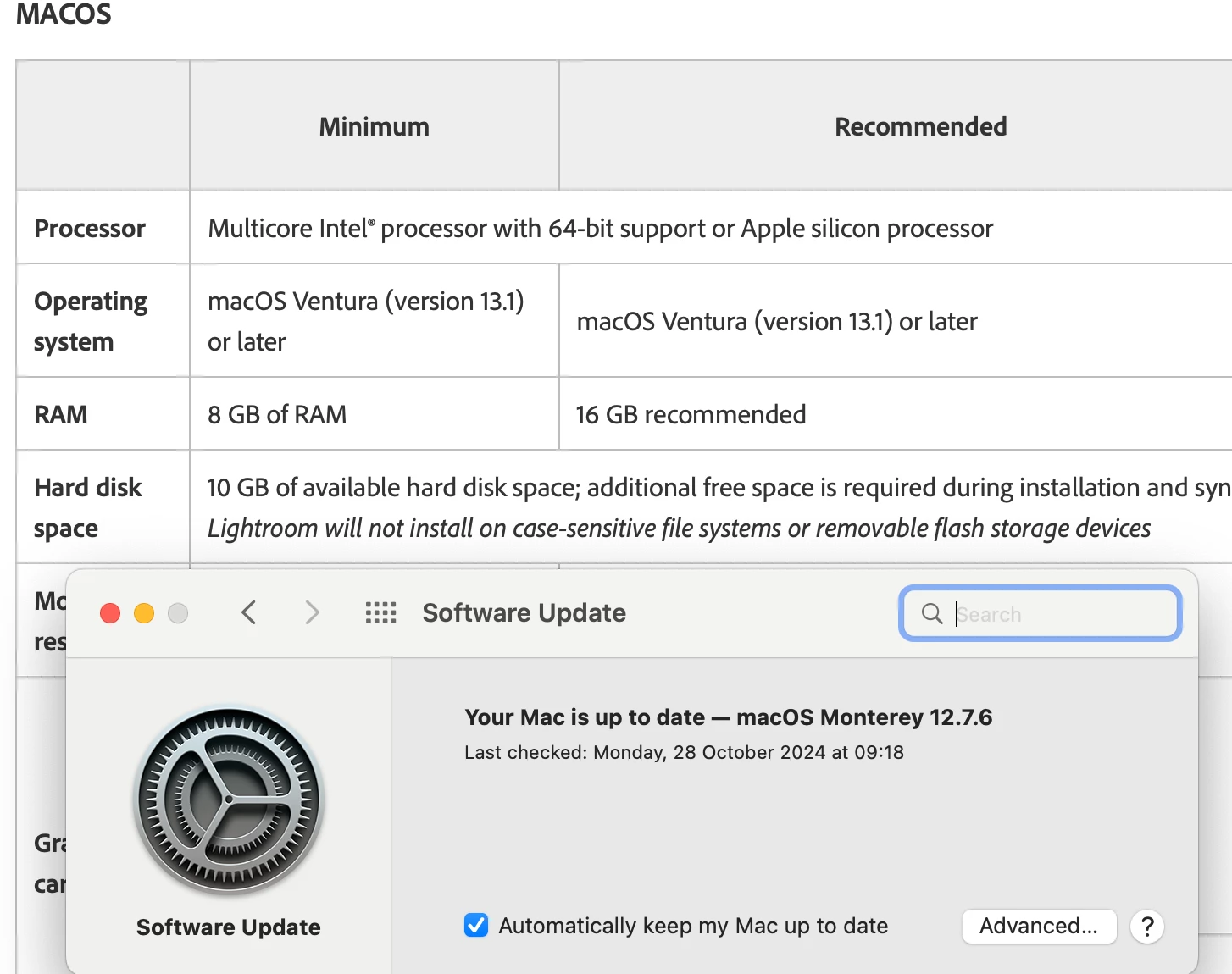Disable Automatically keep my Mac up to date
The image size is (1232, 974).
[476, 926]
